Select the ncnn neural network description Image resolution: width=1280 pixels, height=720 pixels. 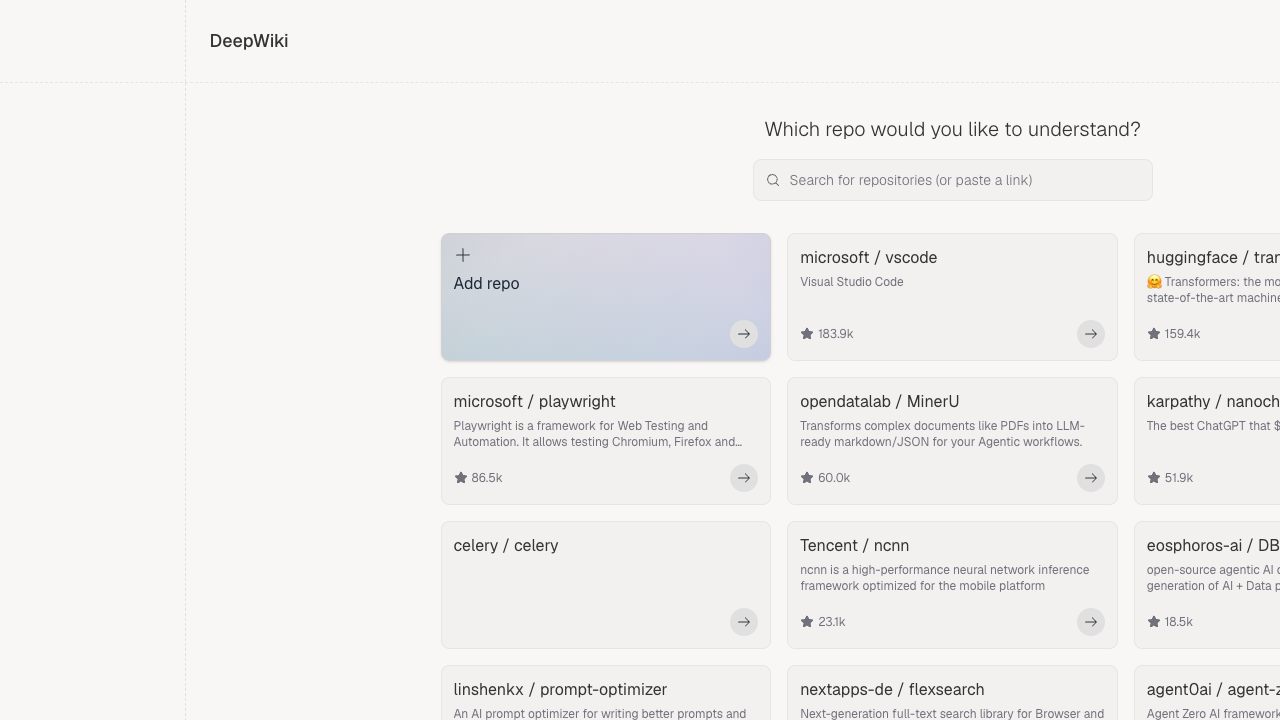coord(945,578)
